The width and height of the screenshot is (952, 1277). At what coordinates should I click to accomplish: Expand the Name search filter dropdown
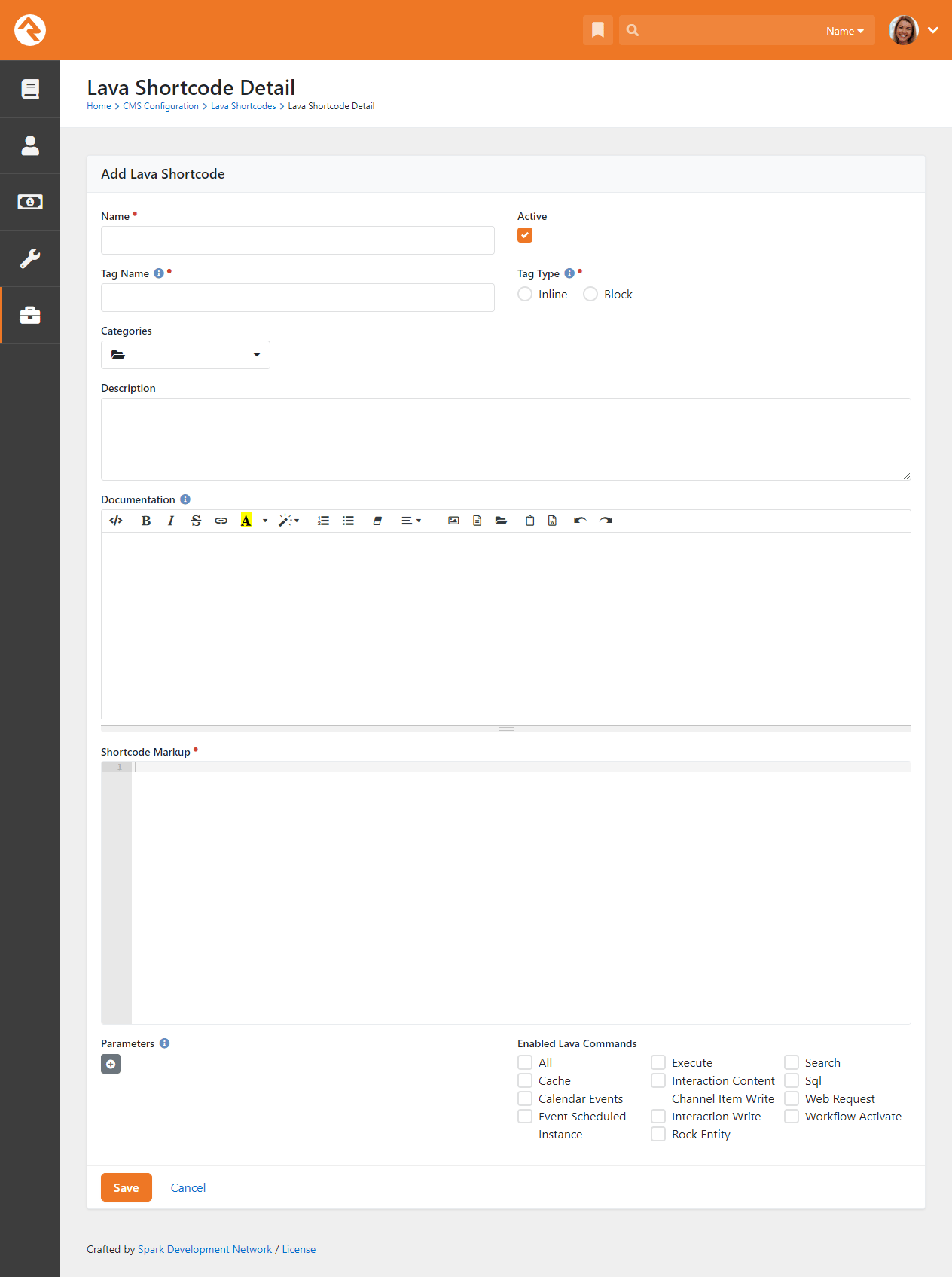coord(844,31)
